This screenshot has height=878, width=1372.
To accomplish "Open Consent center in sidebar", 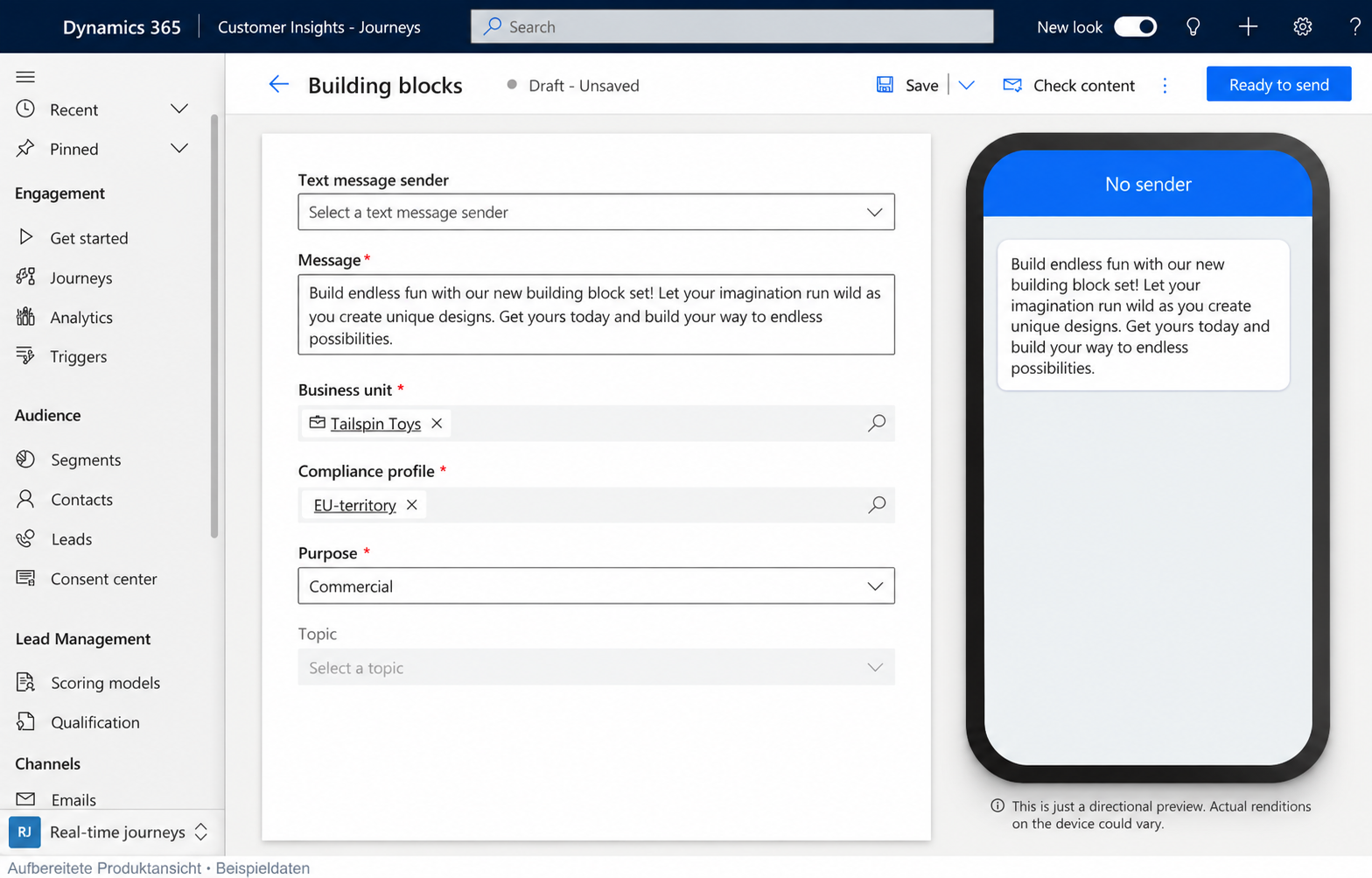I will pyautogui.click(x=103, y=579).
